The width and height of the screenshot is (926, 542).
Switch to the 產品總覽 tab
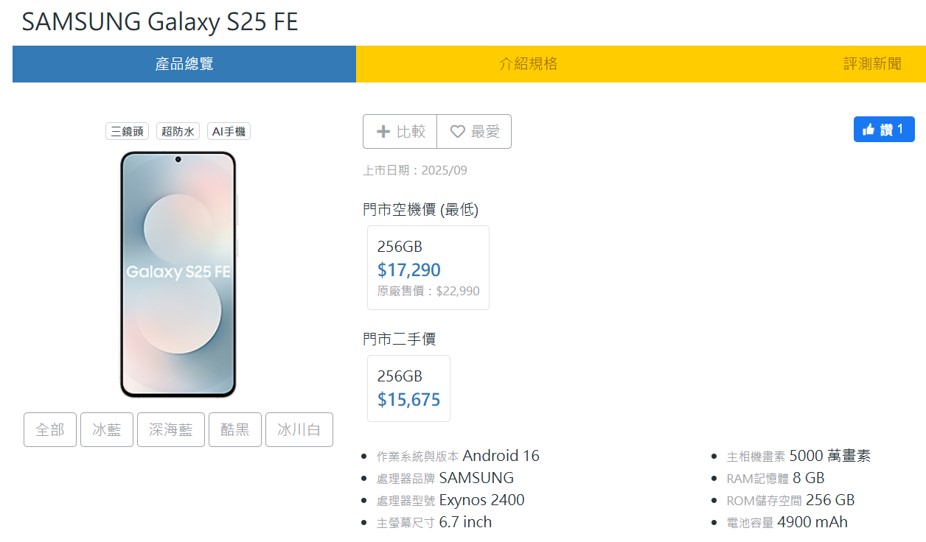[x=184, y=64]
